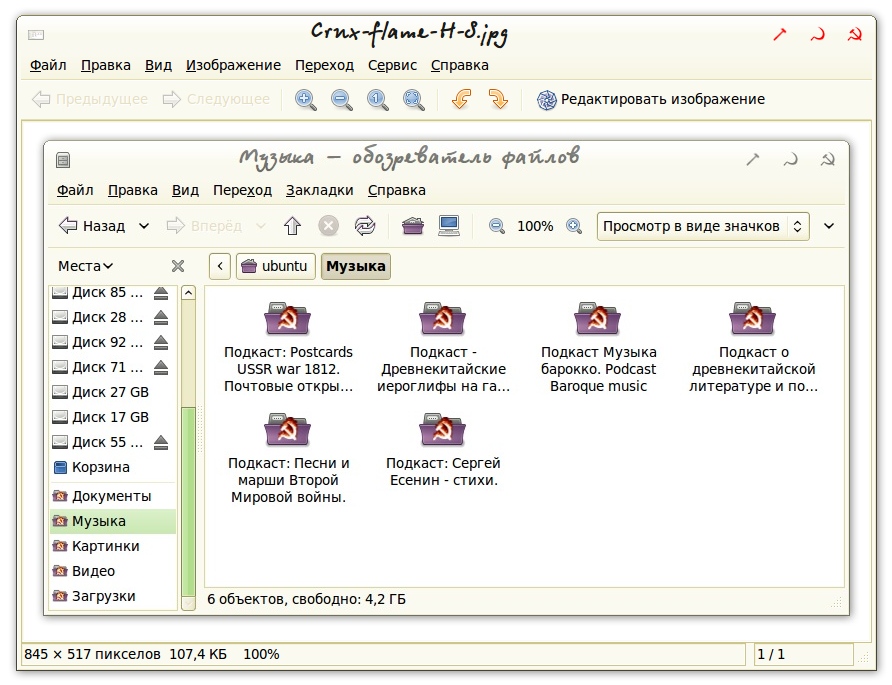This screenshot has height=685, width=892.
Task: Eject Диск 28 in sidebar
Action: 161,317
